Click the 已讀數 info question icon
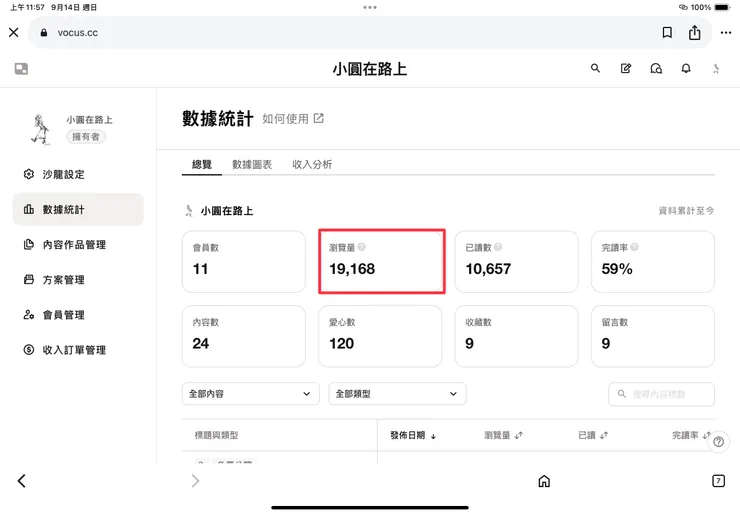Viewport: 740px width, 514px height. tap(498, 247)
